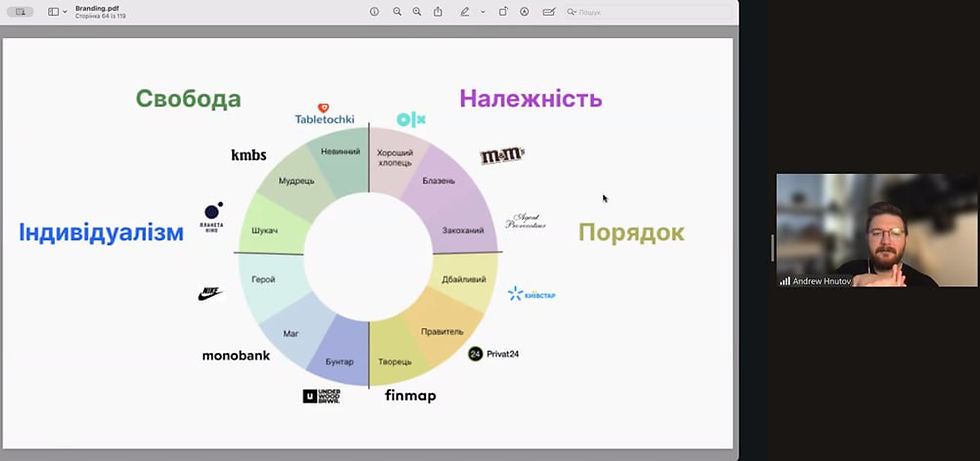Select Andrew Hnutov's video thumbnail
The height and width of the screenshot is (461, 980).
pyautogui.click(x=876, y=230)
